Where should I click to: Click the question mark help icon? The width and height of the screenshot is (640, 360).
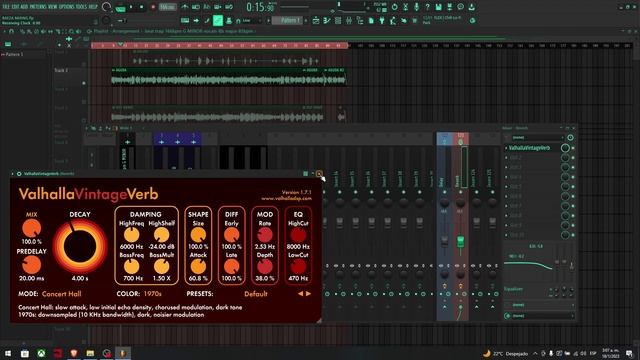click(427, 7)
